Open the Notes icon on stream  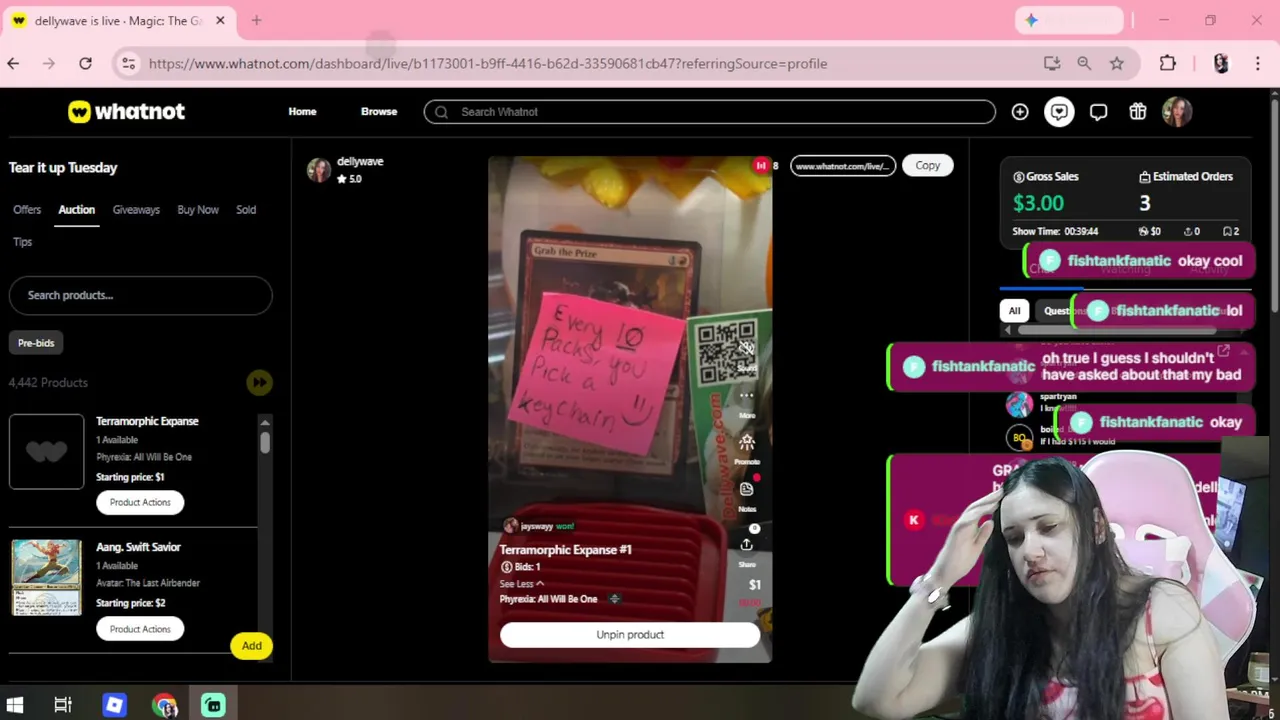(x=746, y=489)
